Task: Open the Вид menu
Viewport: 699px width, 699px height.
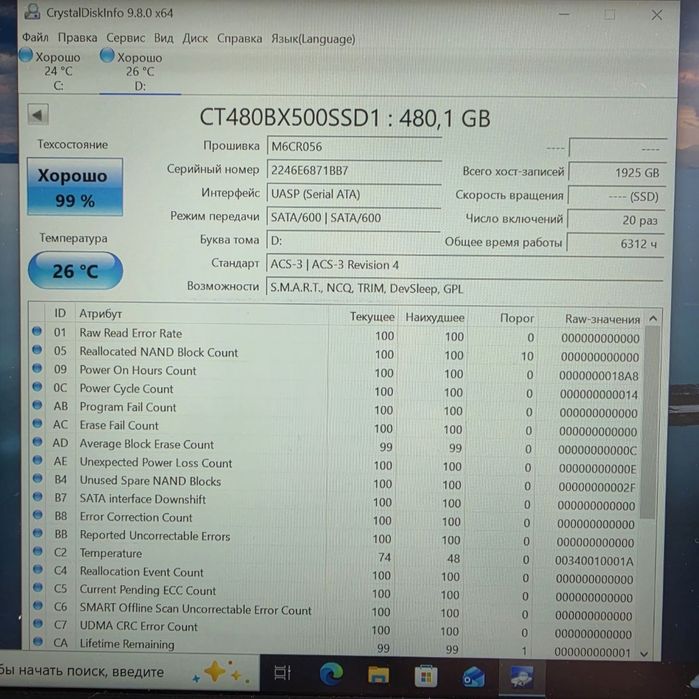Action: click(164, 38)
